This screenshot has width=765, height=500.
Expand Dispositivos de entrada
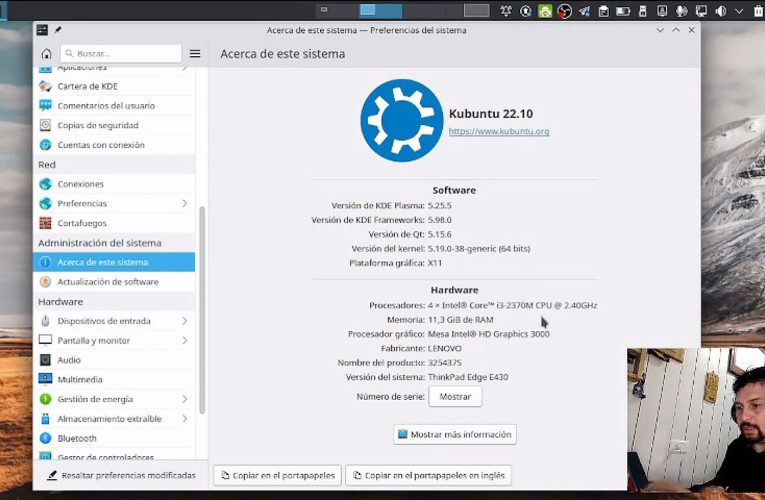click(x=184, y=321)
